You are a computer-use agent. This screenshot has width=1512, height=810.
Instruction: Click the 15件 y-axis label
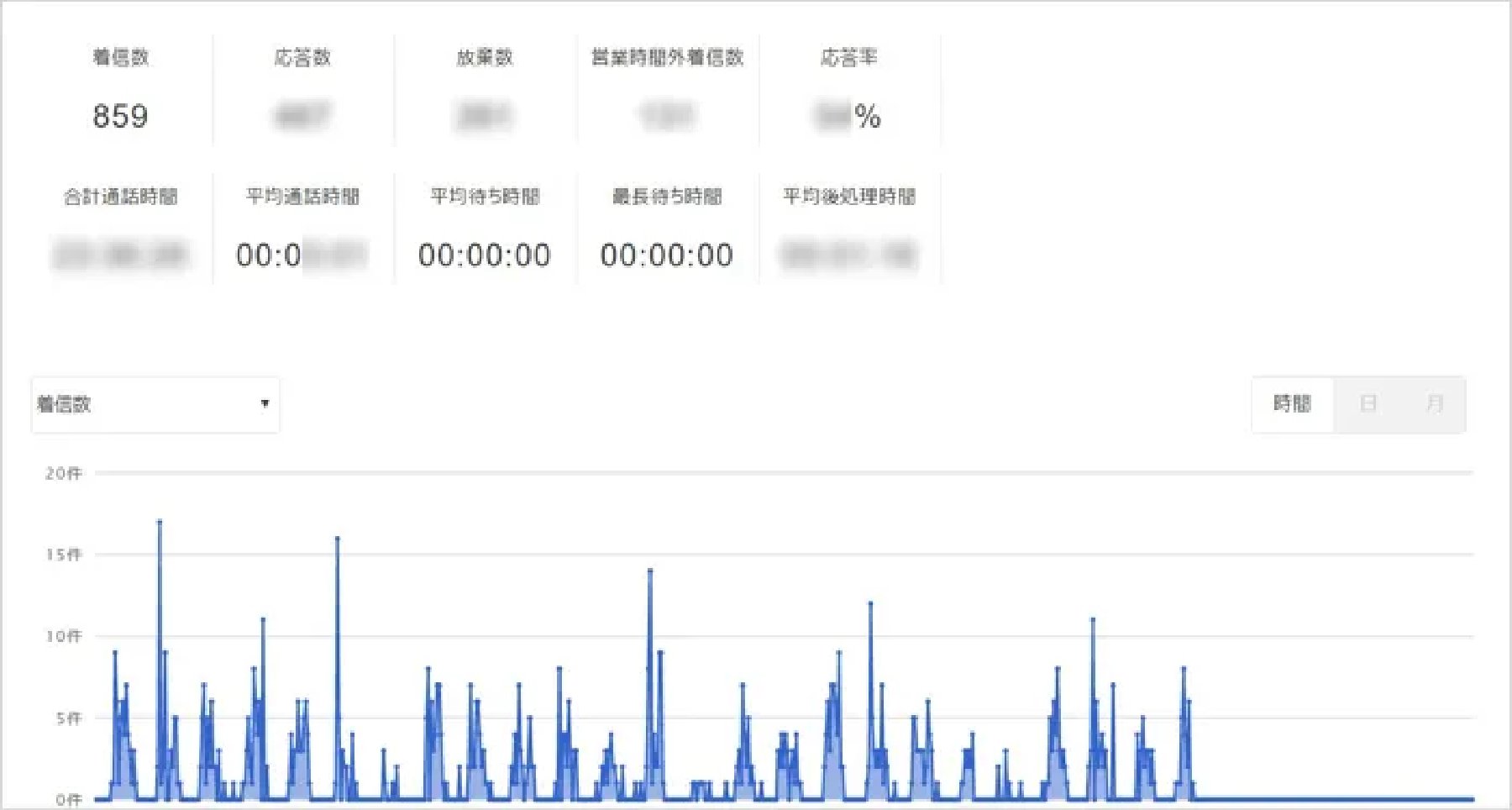point(64,555)
